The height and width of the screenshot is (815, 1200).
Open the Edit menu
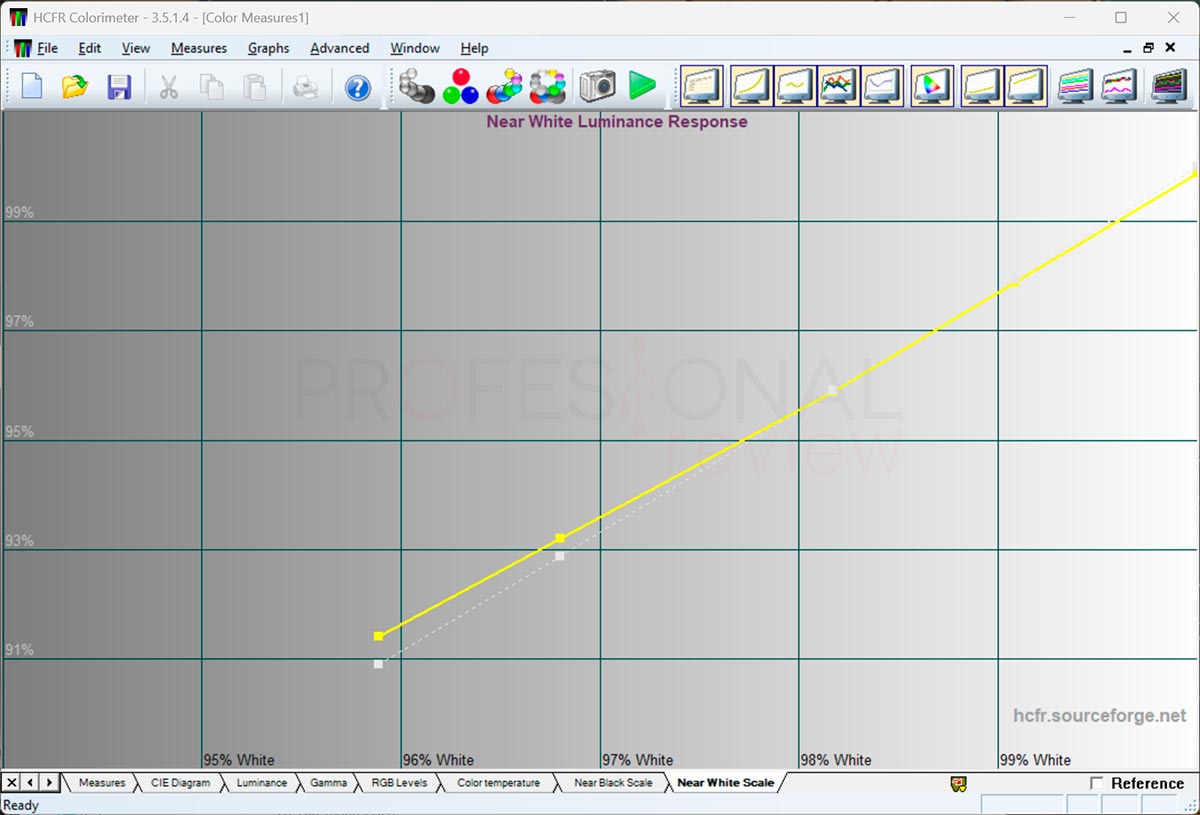(x=90, y=48)
